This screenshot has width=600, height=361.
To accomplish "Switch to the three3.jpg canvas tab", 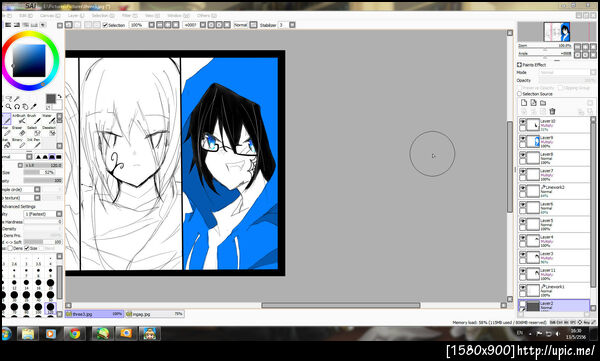I will coord(94,314).
